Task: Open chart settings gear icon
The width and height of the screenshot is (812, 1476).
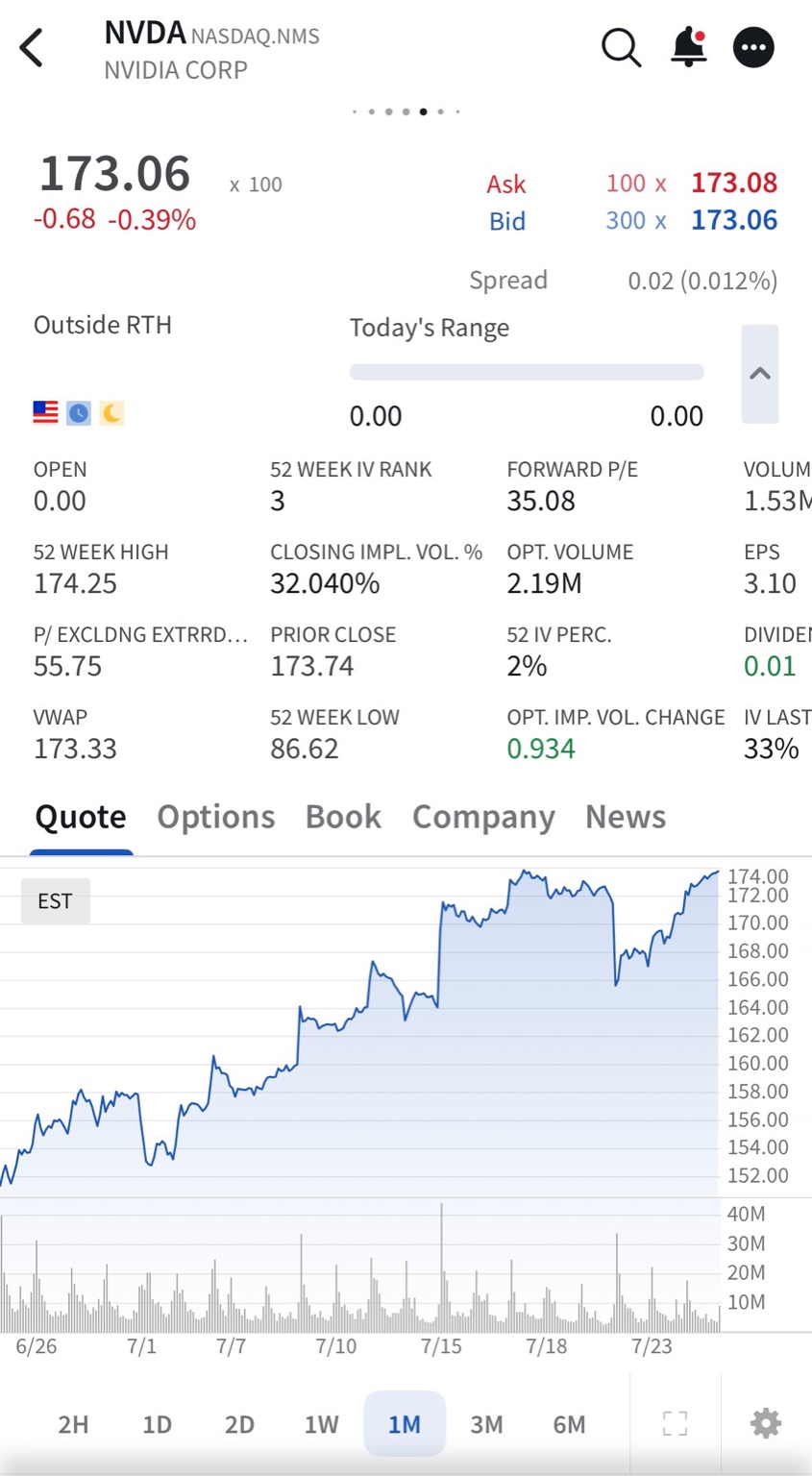Action: click(766, 1423)
